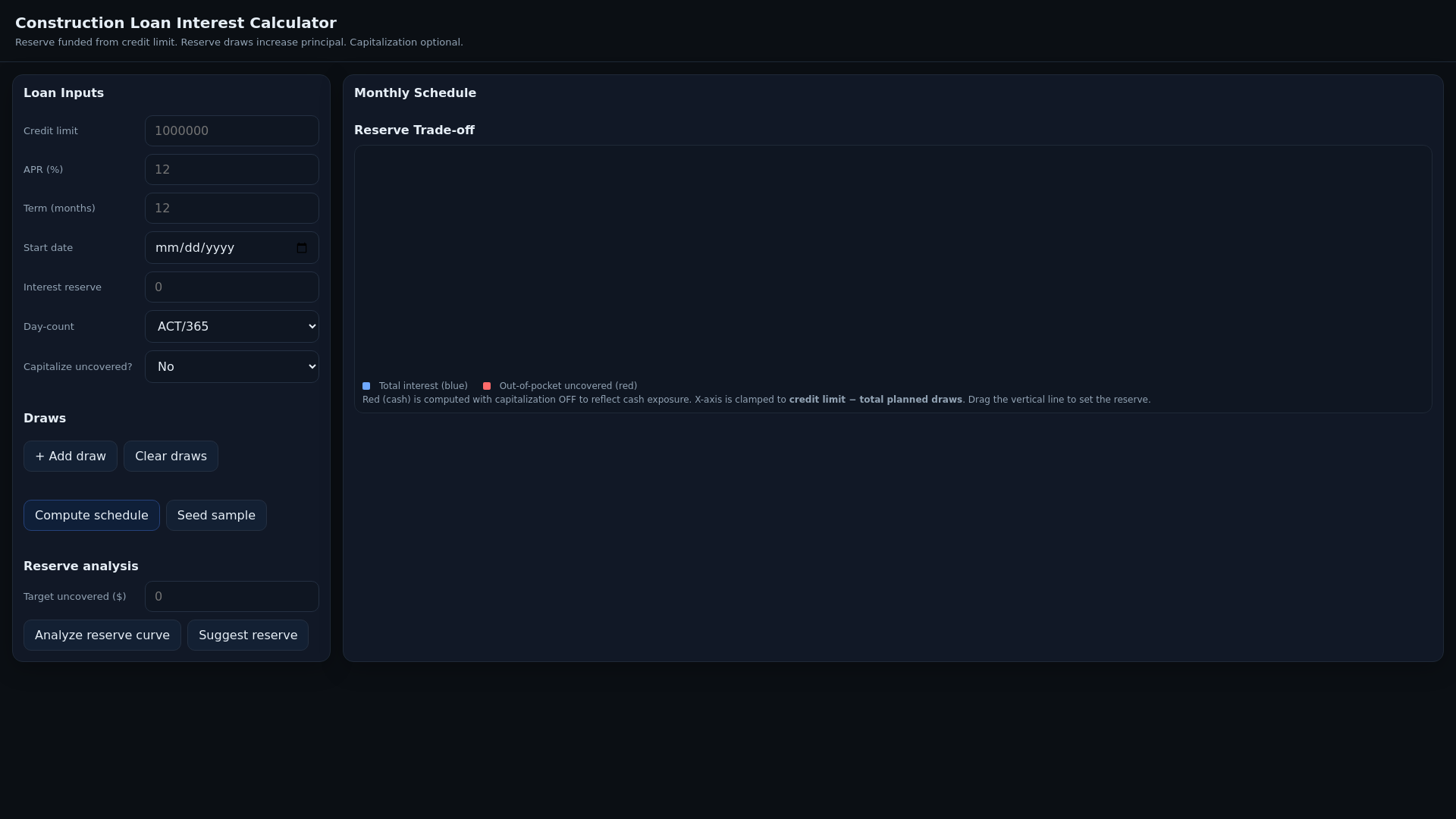This screenshot has height=819, width=1456.
Task: Click the Clear draws button
Action: coord(171,456)
